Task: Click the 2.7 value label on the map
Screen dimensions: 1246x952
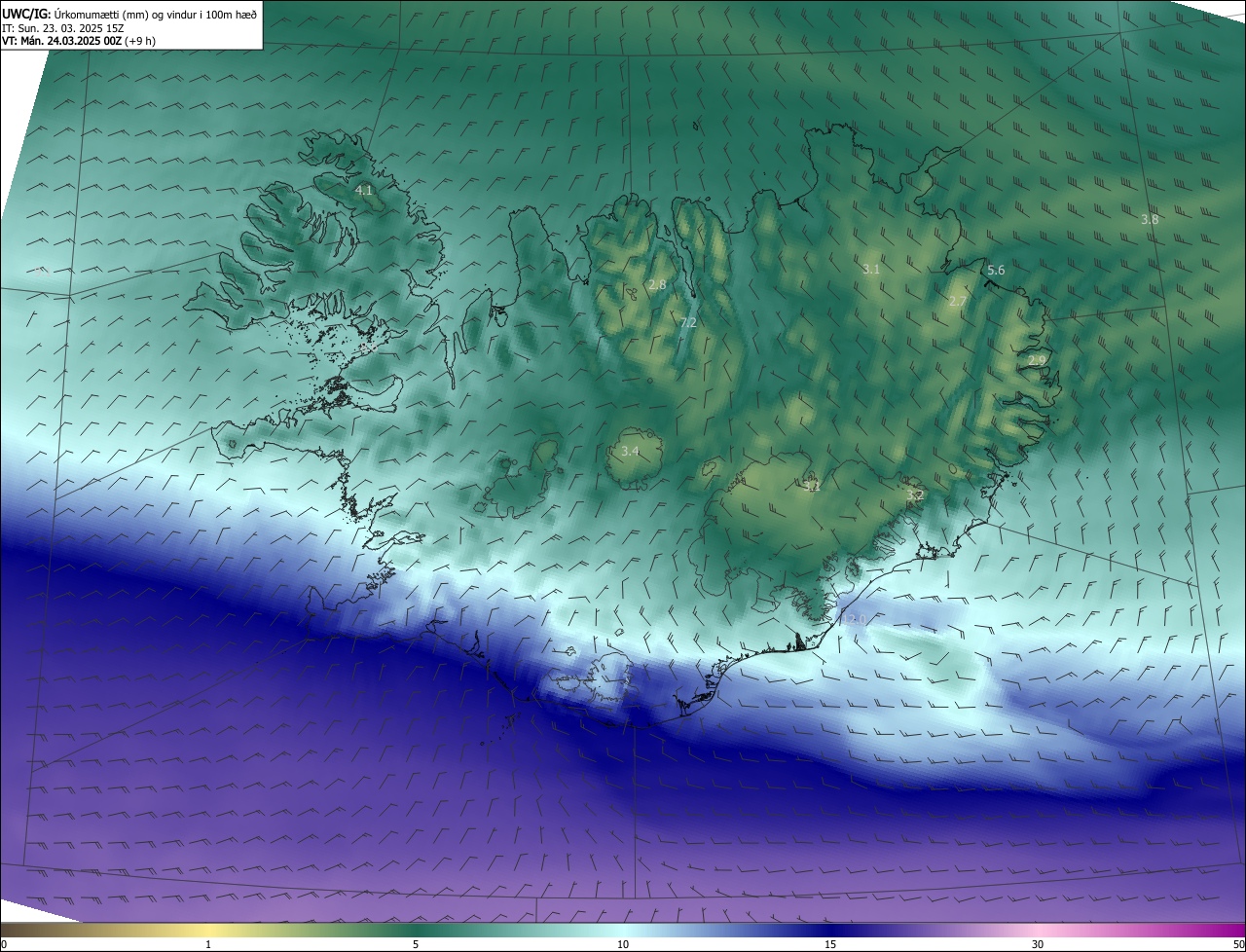Action: coord(958,302)
